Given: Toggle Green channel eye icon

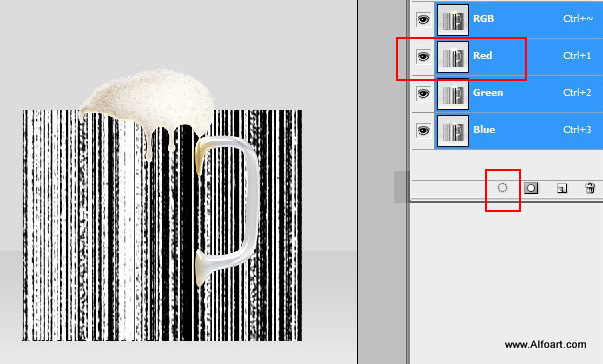Looking at the screenshot, I should (x=423, y=93).
